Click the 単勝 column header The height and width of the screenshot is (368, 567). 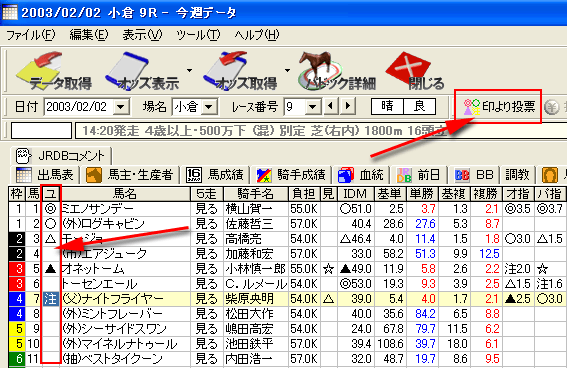[422, 194]
